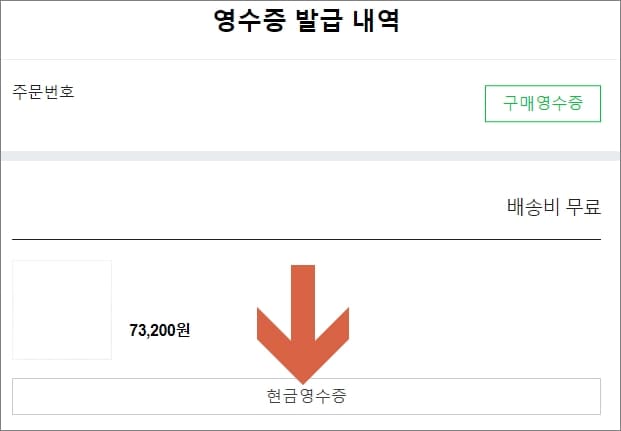
Task: Select the 주문번호 order number label
Action: click(43, 92)
